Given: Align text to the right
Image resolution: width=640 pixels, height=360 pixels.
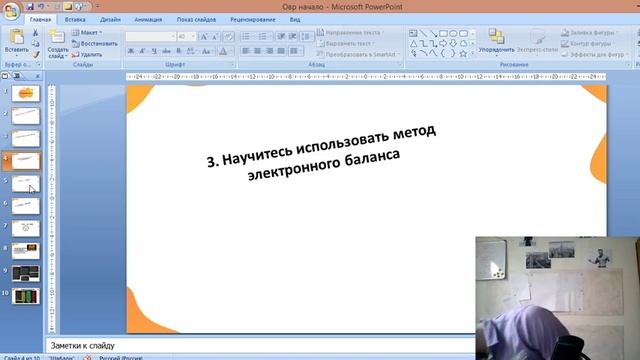Looking at the screenshot, I should point(269,51).
